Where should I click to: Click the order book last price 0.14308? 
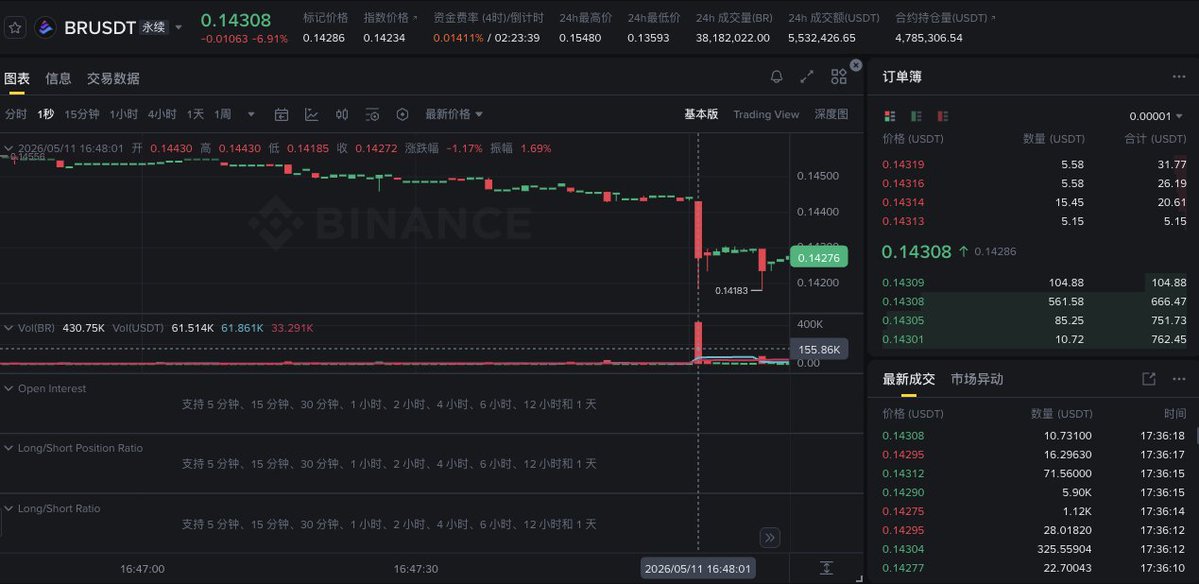(x=916, y=251)
